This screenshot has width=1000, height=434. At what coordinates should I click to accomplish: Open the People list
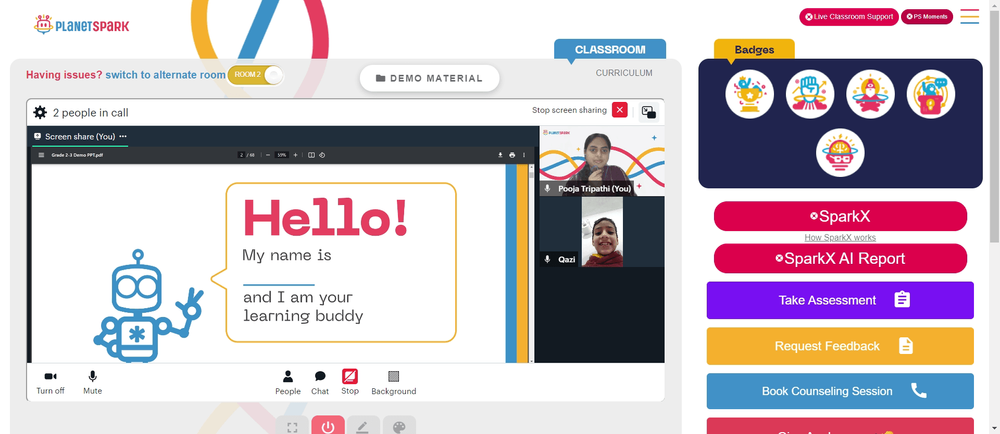(x=288, y=382)
